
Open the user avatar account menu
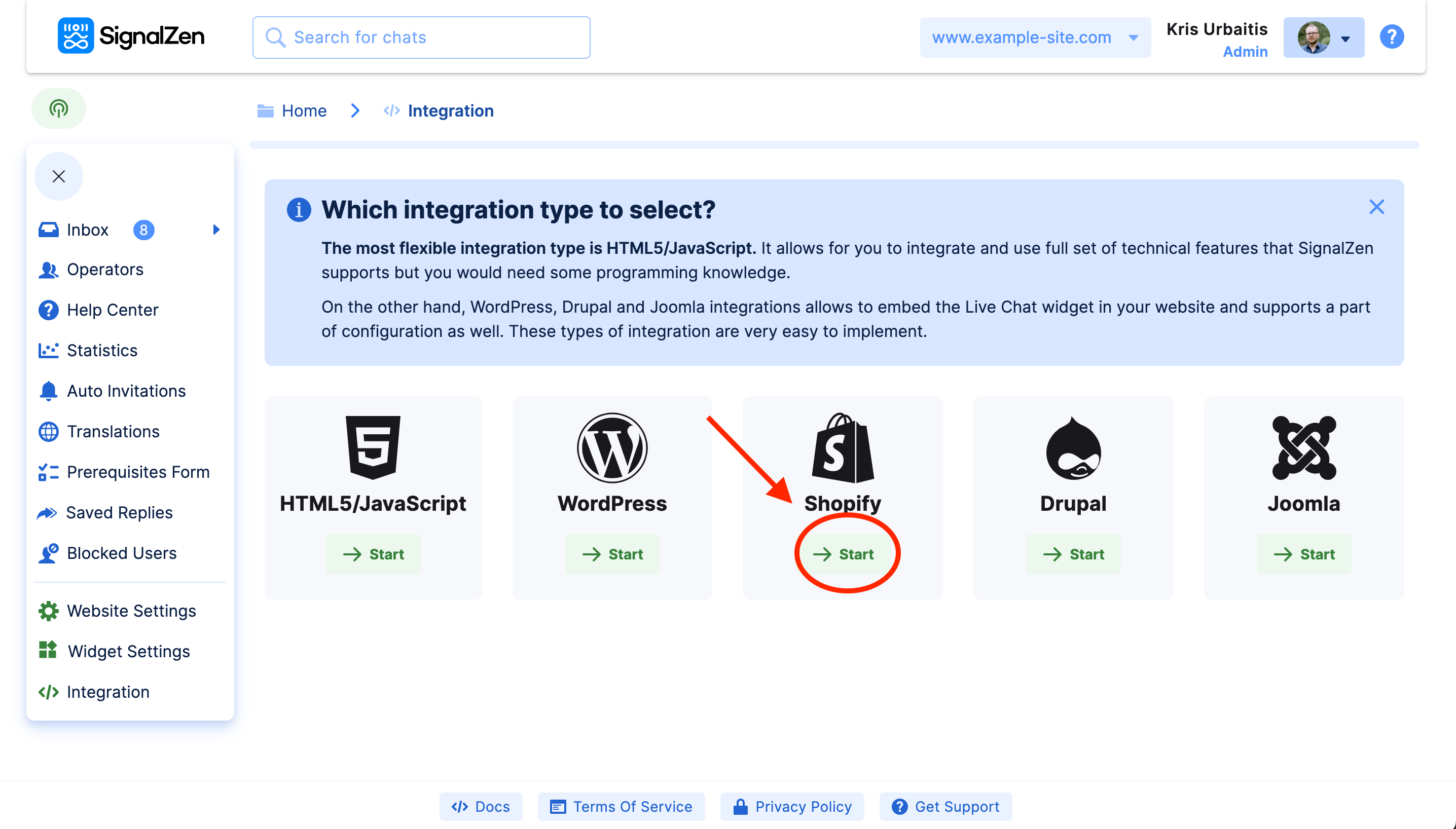click(x=1323, y=37)
